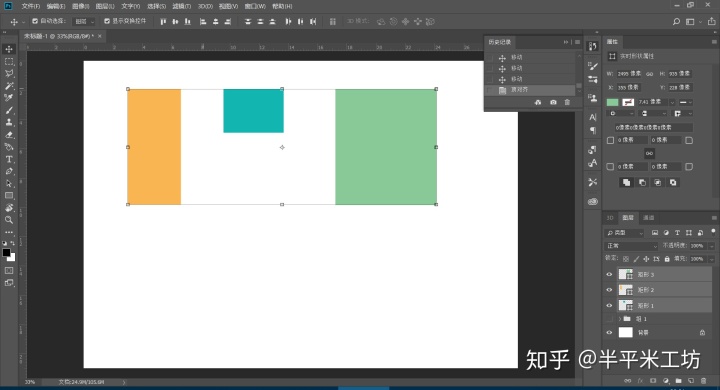Click the add layer style fx icon
Viewport: 720px width, 390px height.
pyautogui.click(x=640, y=381)
